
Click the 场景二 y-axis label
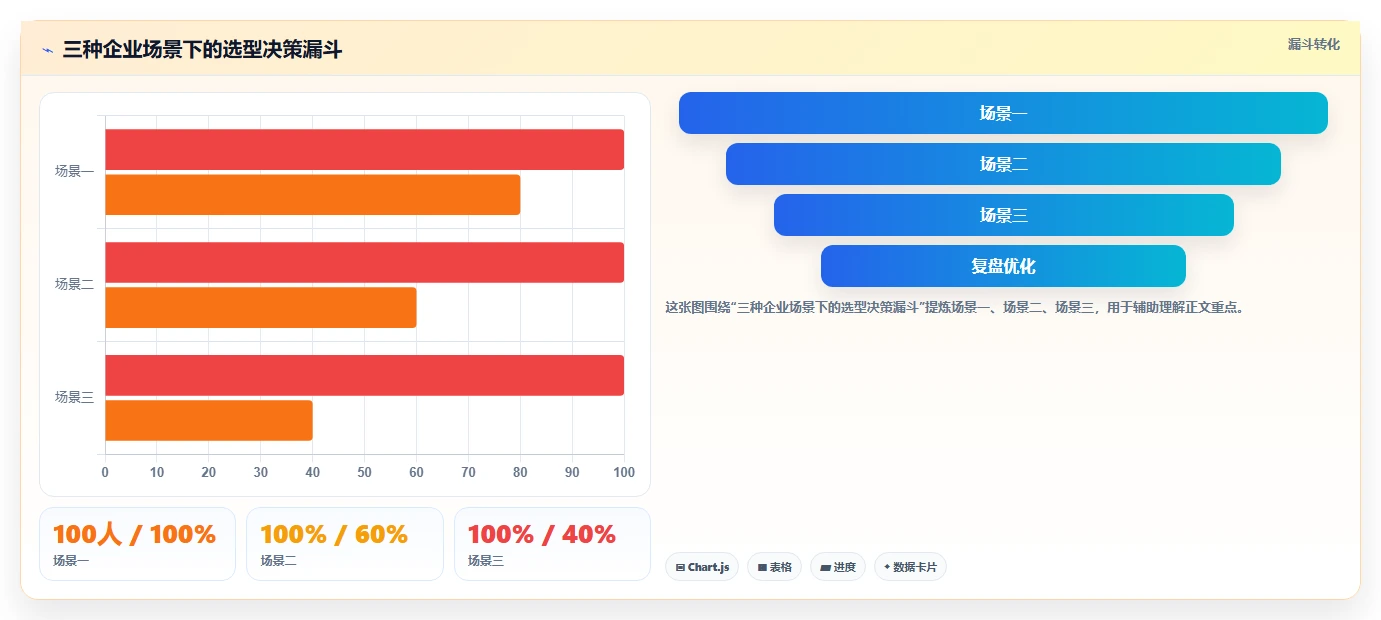[74, 284]
